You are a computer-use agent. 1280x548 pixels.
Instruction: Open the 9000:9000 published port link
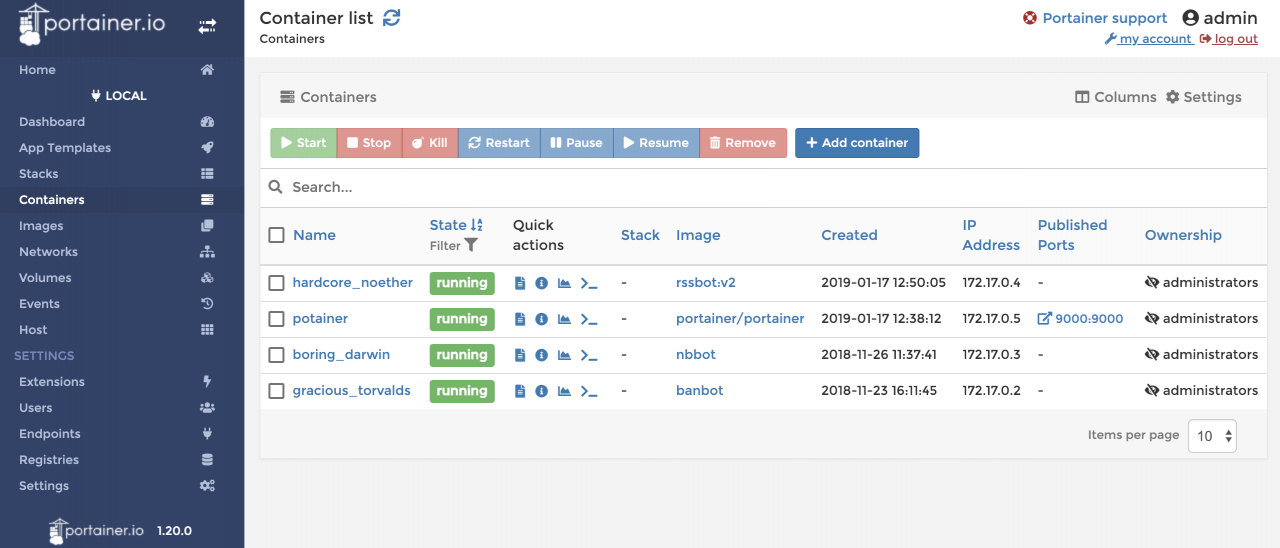pos(1080,319)
